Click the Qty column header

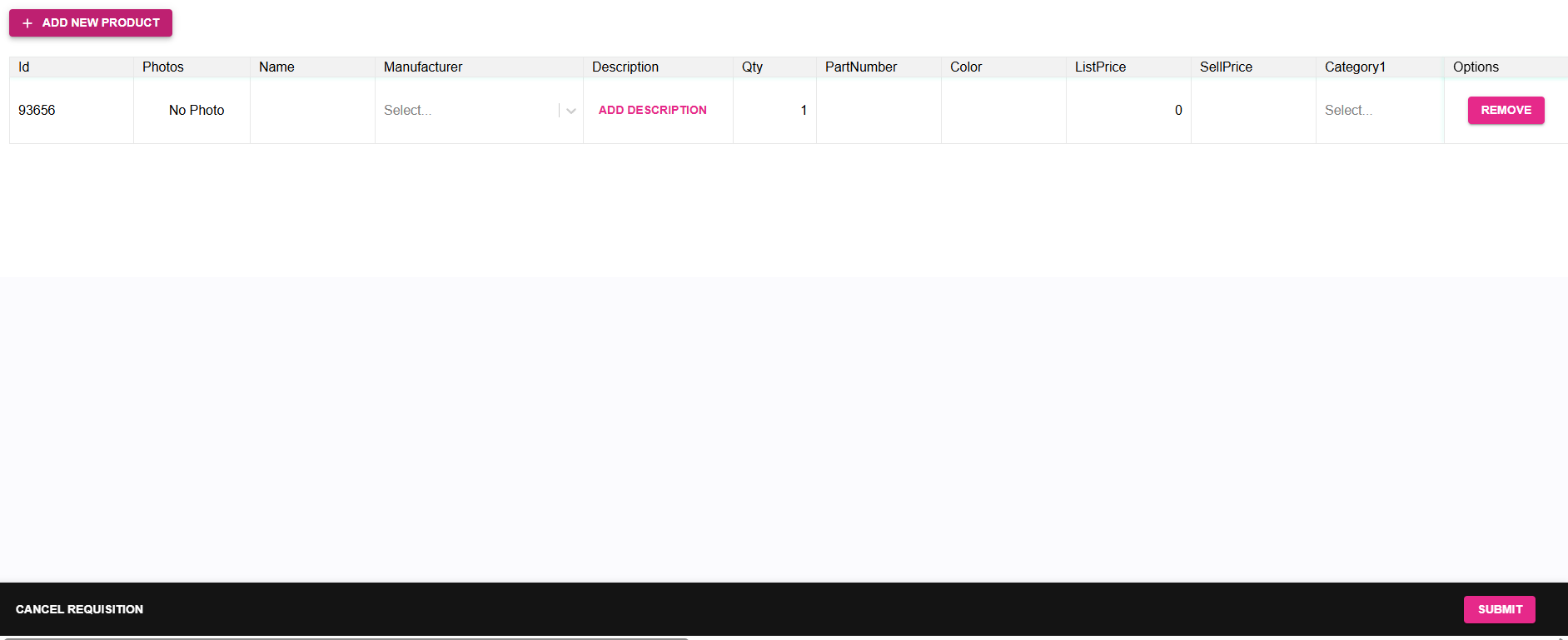752,67
